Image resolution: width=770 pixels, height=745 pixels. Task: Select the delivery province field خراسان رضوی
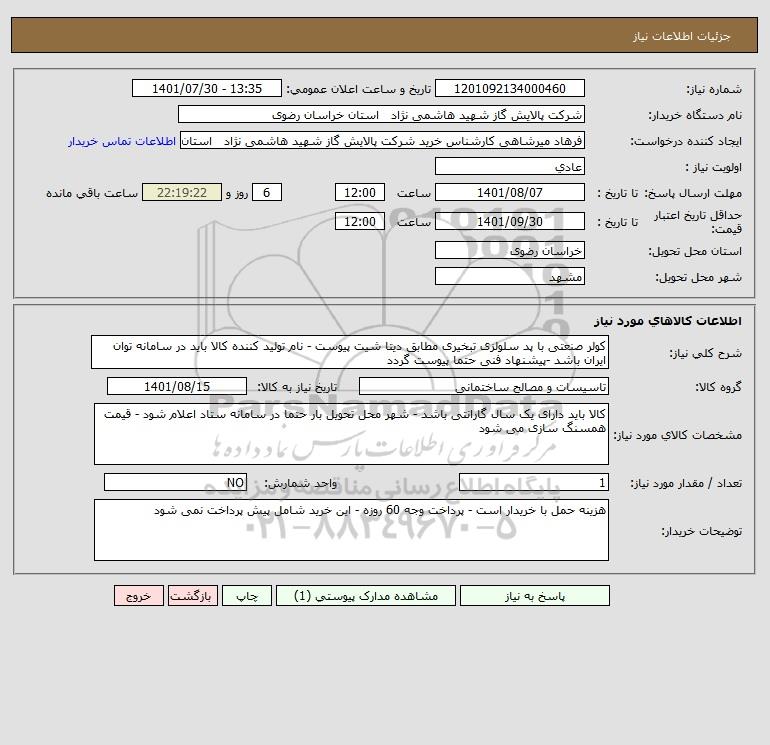tap(510, 250)
